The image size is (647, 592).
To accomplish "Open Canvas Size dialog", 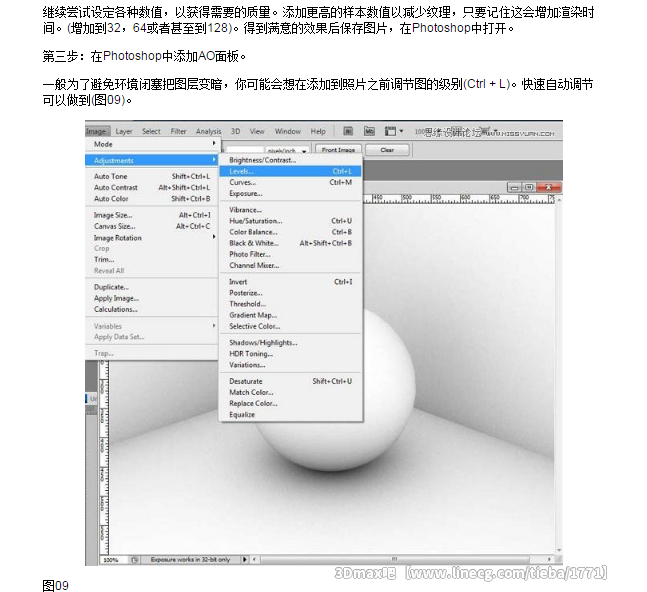I will tap(151, 226).
